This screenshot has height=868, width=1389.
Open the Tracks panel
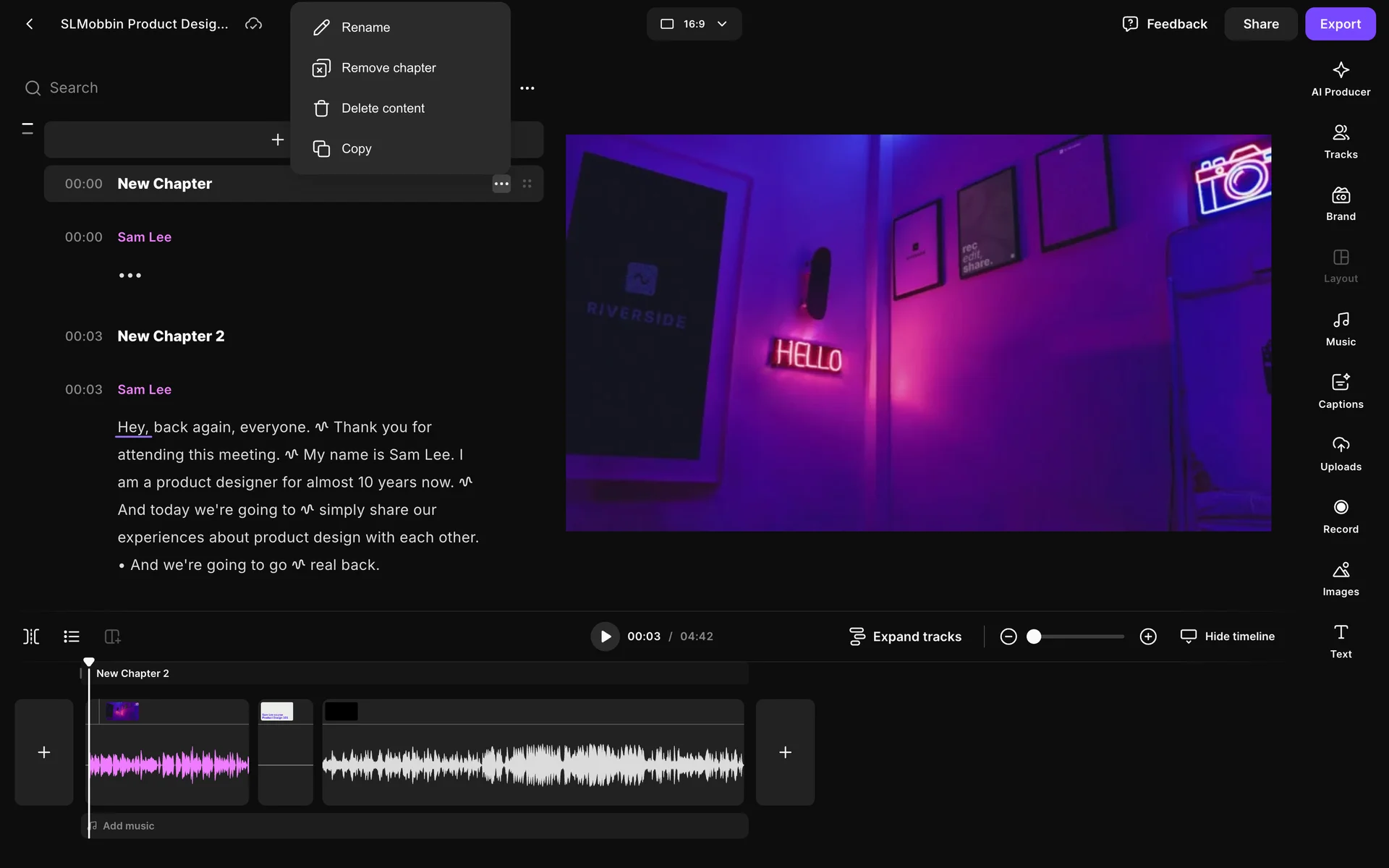pyautogui.click(x=1340, y=141)
